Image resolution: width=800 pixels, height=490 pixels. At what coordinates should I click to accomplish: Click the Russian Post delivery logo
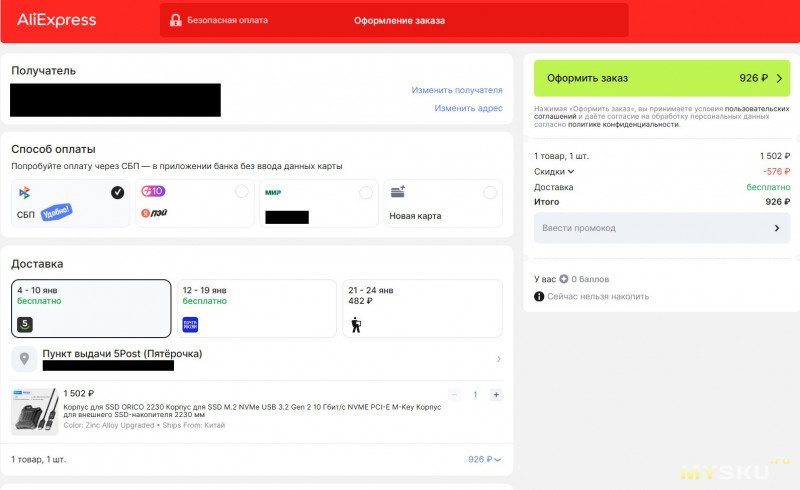190,324
